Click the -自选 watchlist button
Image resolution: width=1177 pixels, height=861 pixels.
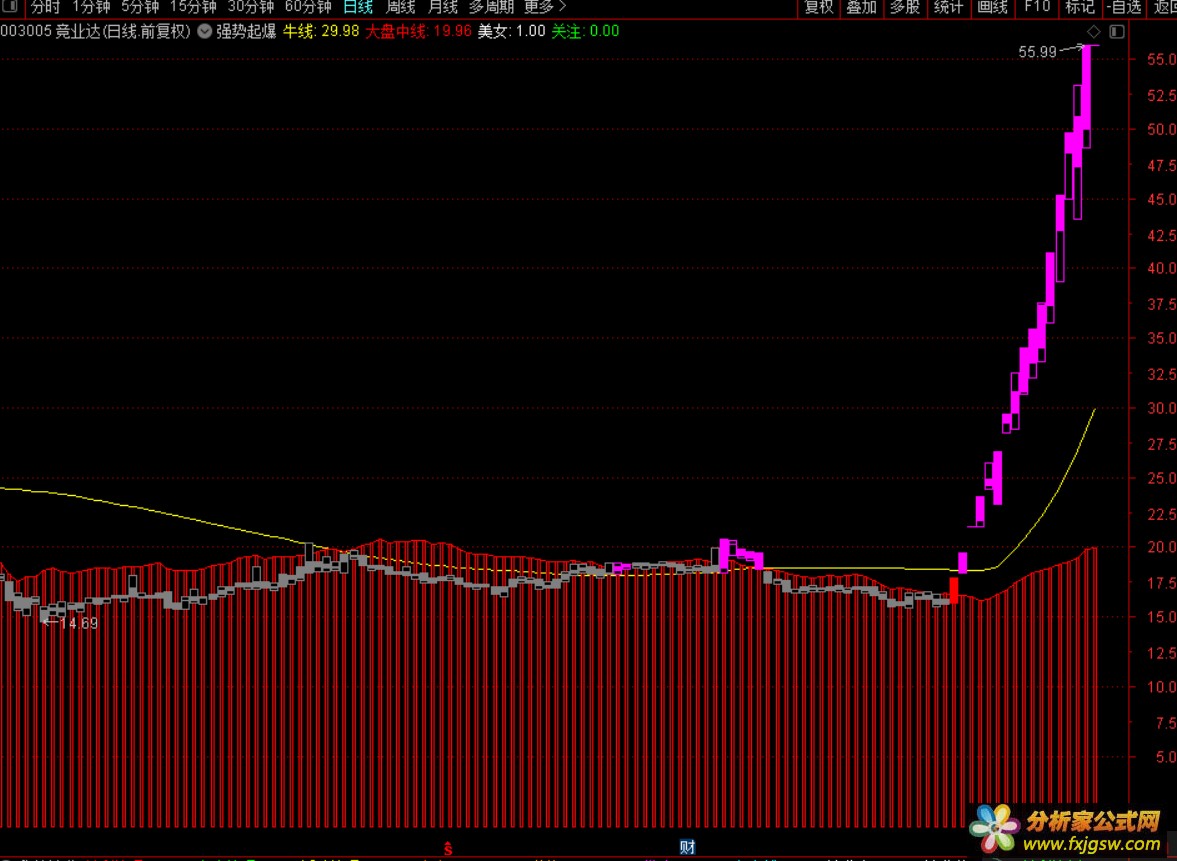1124,7
